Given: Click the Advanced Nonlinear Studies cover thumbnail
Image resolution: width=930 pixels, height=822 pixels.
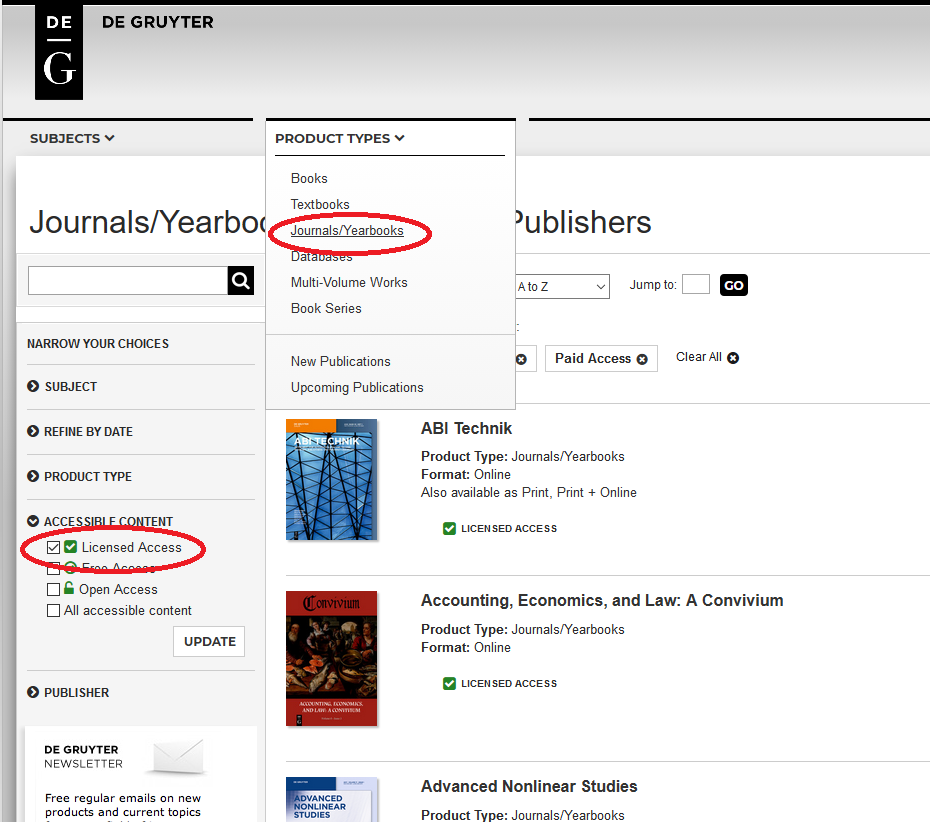Looking at the screenshot, I should pos(332,799).
